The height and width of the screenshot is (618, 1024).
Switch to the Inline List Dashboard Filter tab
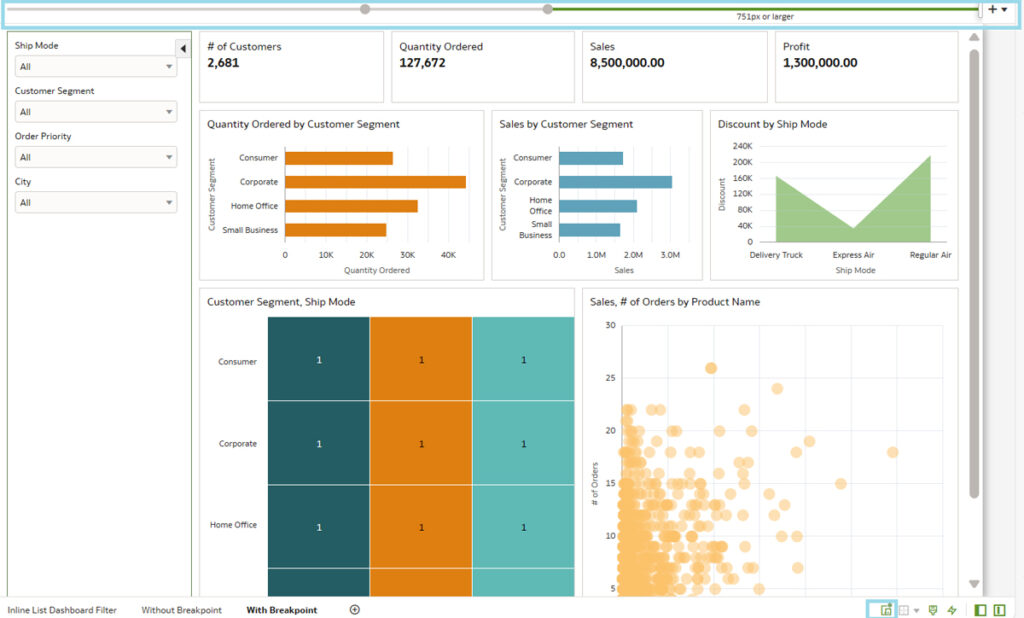[62, 610]
